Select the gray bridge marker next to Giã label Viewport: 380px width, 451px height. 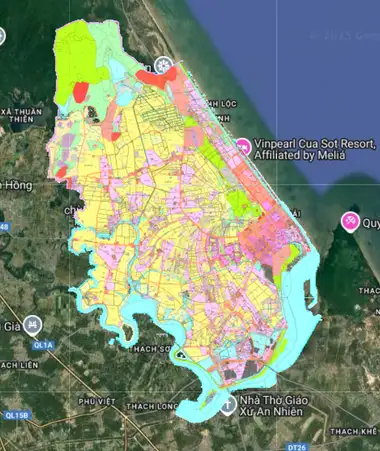click(33, 325)
